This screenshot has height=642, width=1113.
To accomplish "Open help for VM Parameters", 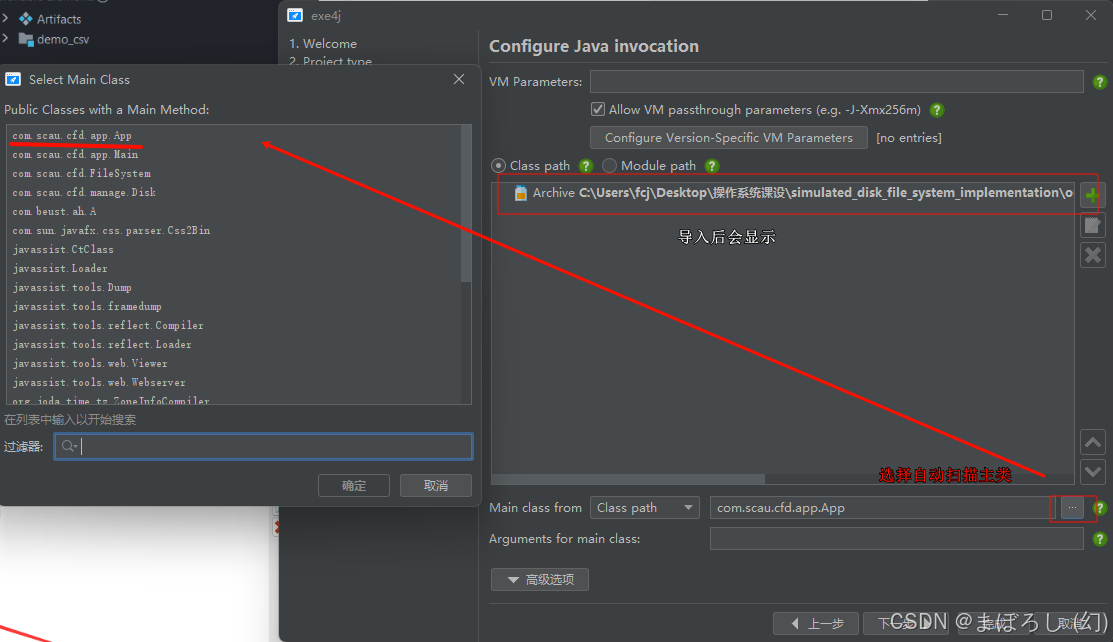I will [1100, 82].
